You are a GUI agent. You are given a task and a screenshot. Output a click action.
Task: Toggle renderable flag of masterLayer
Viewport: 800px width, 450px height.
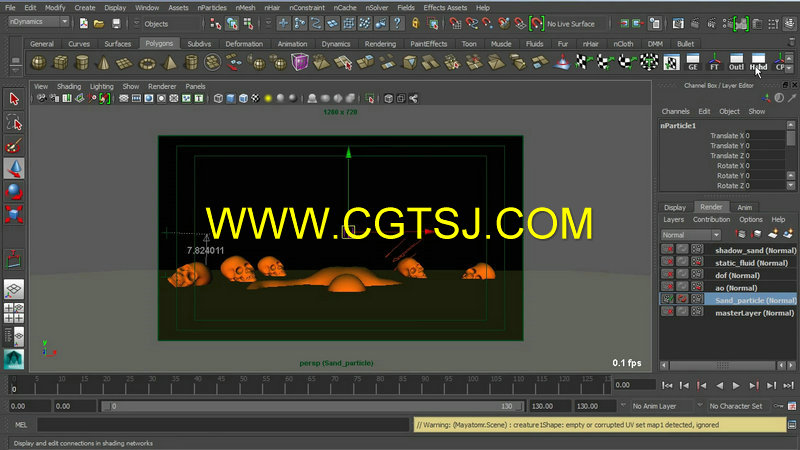(667, 312)
